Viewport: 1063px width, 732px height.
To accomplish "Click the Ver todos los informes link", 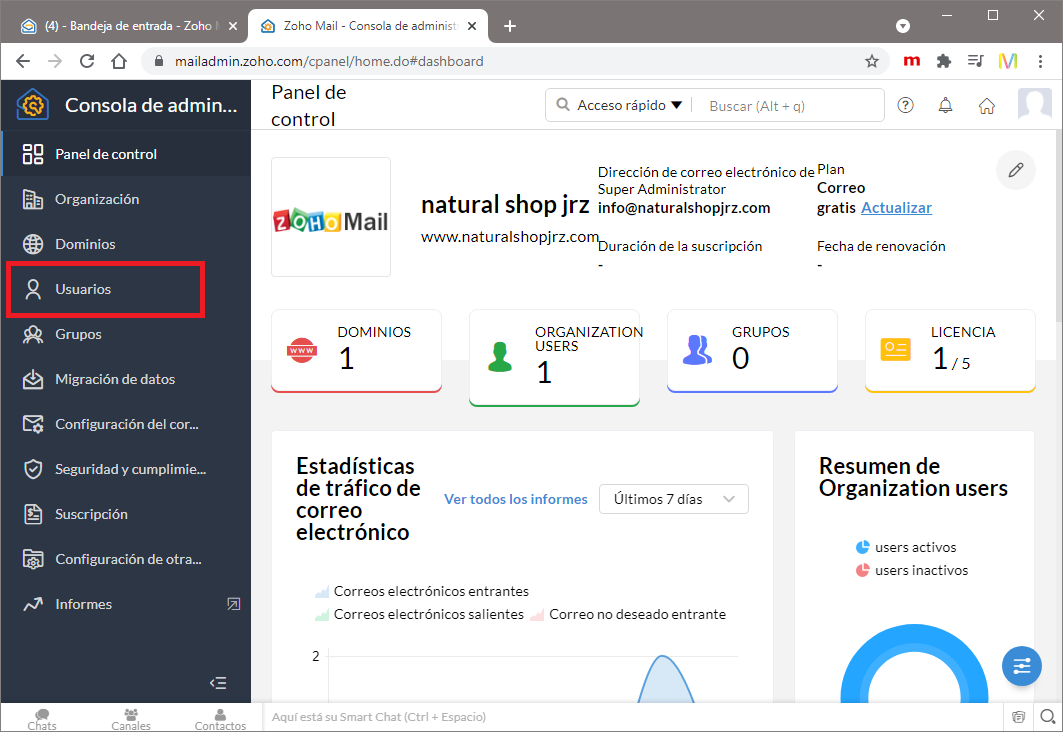I will pos(515,499).
